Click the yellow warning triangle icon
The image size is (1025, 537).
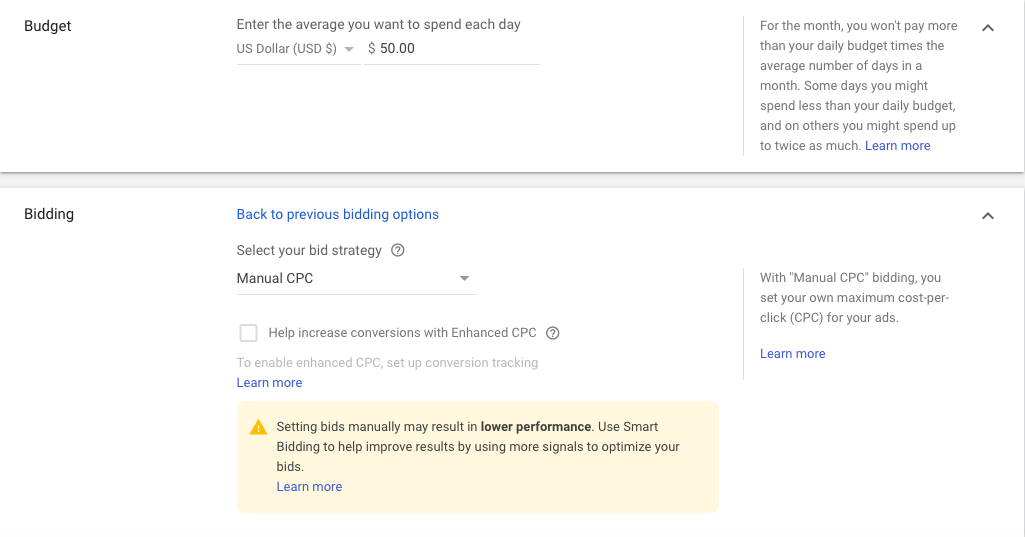coord(258,427)
